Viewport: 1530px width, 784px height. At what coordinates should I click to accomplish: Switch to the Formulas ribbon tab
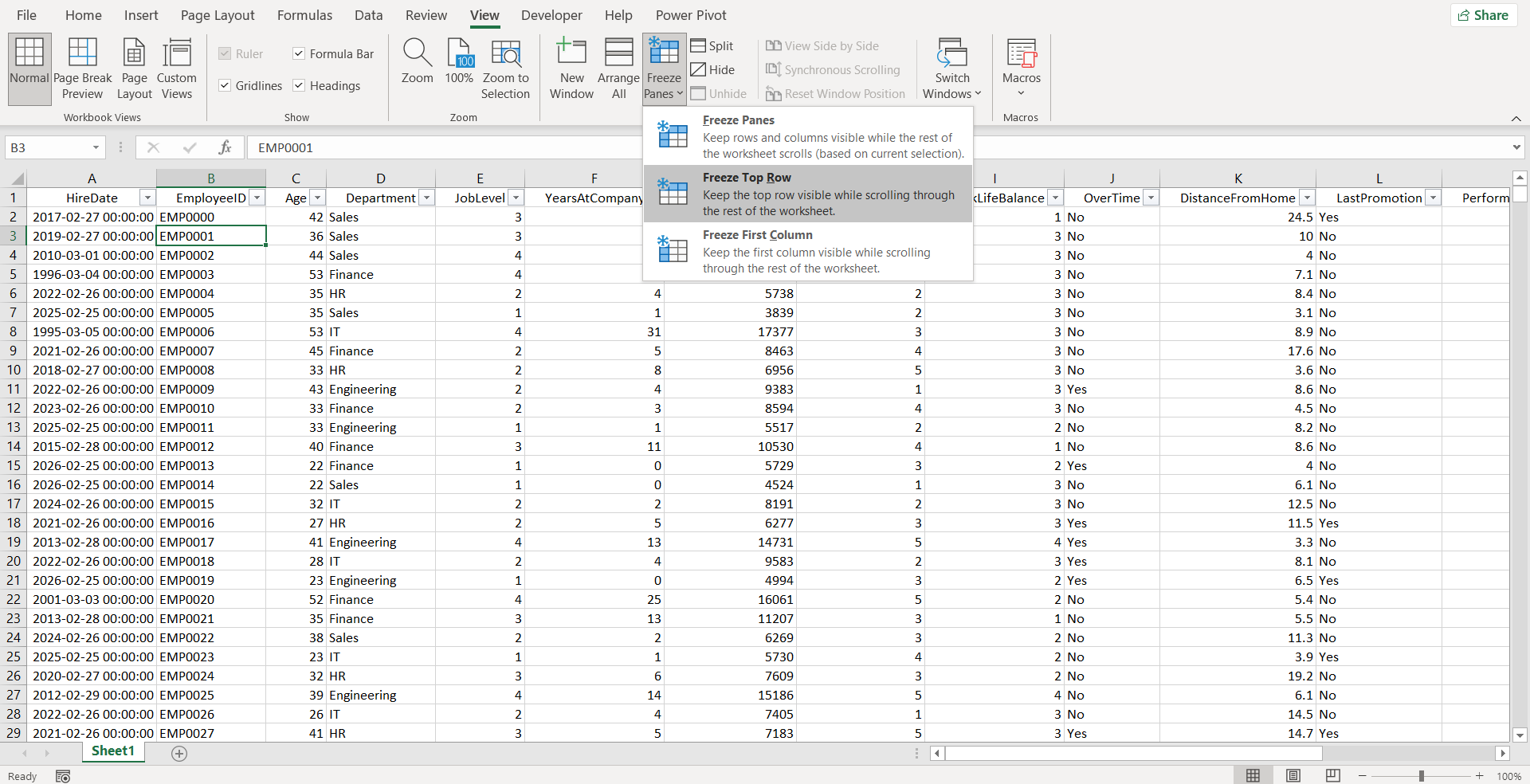tap(304, 15)
